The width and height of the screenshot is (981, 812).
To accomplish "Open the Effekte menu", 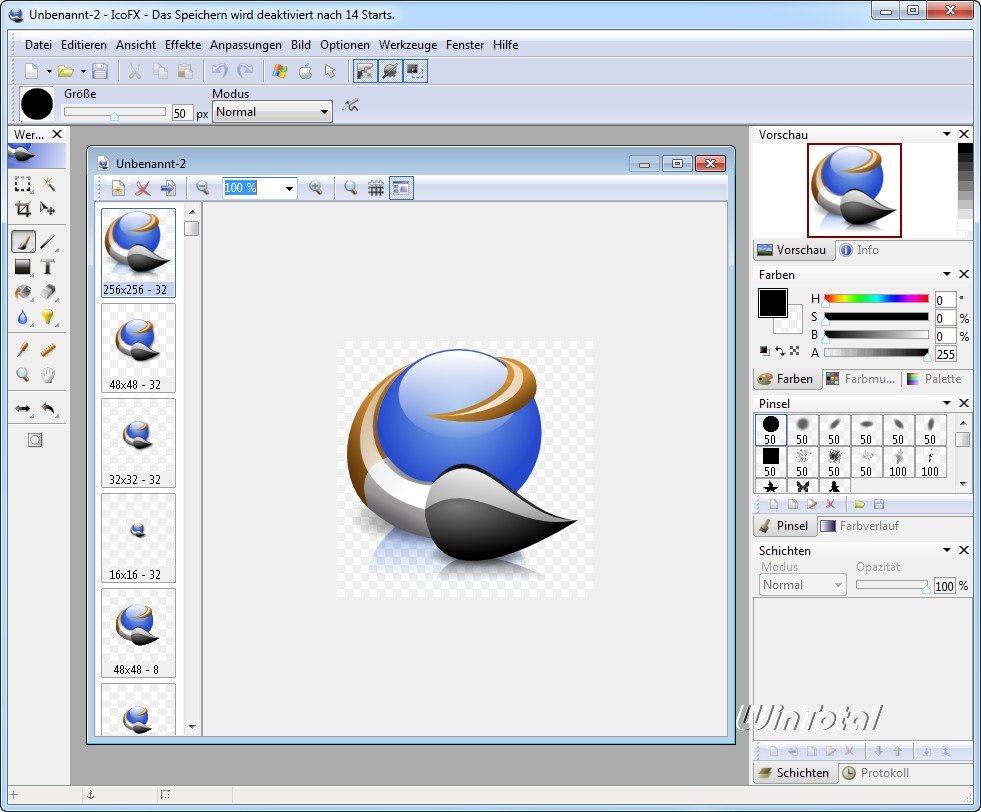I will coord(183,45).
